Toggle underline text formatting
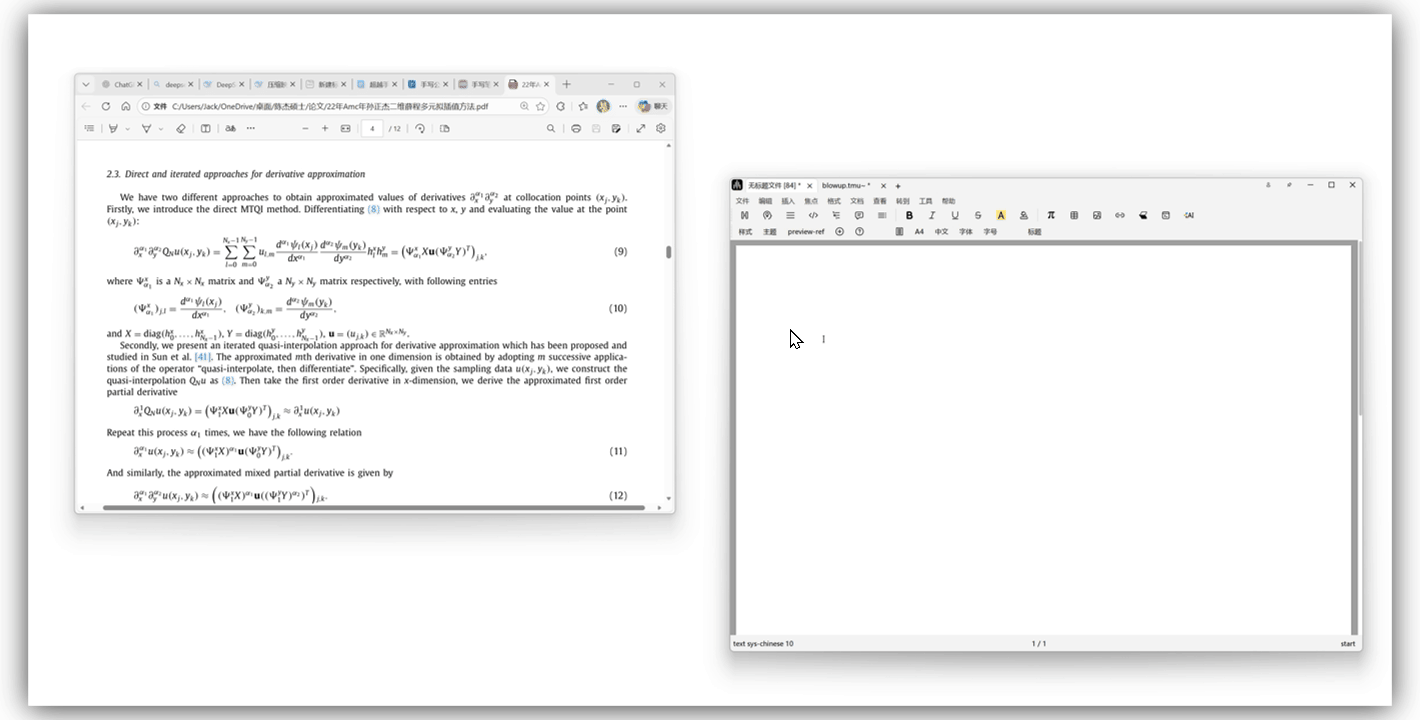 point(955,215)
